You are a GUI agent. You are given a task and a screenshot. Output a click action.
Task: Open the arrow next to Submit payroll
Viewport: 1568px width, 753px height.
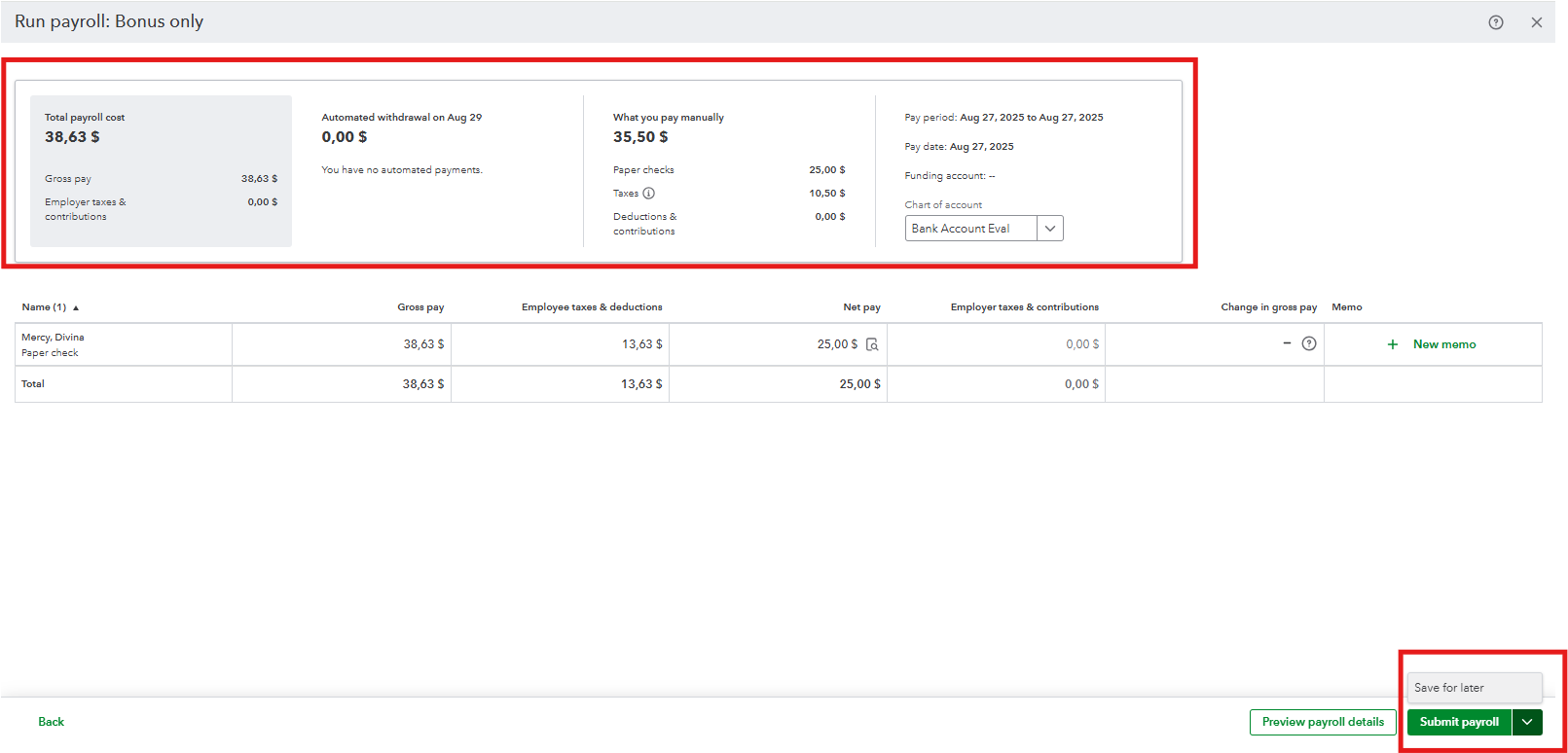click(1527, 722)
